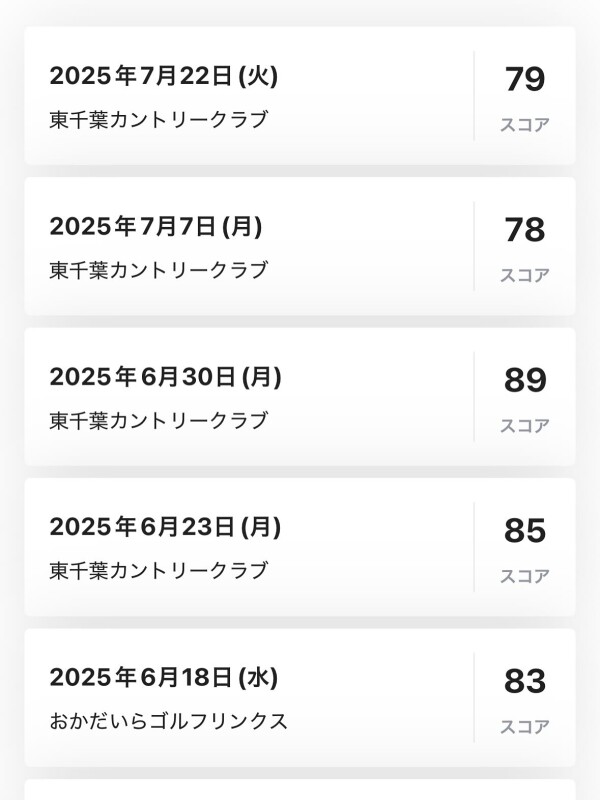Image resolution: width=600 pixels, height=800 pixels.
Task: Tap おかだいらゴルフリンクス course name
Action: pyautogui.click(x=168, y=721)
